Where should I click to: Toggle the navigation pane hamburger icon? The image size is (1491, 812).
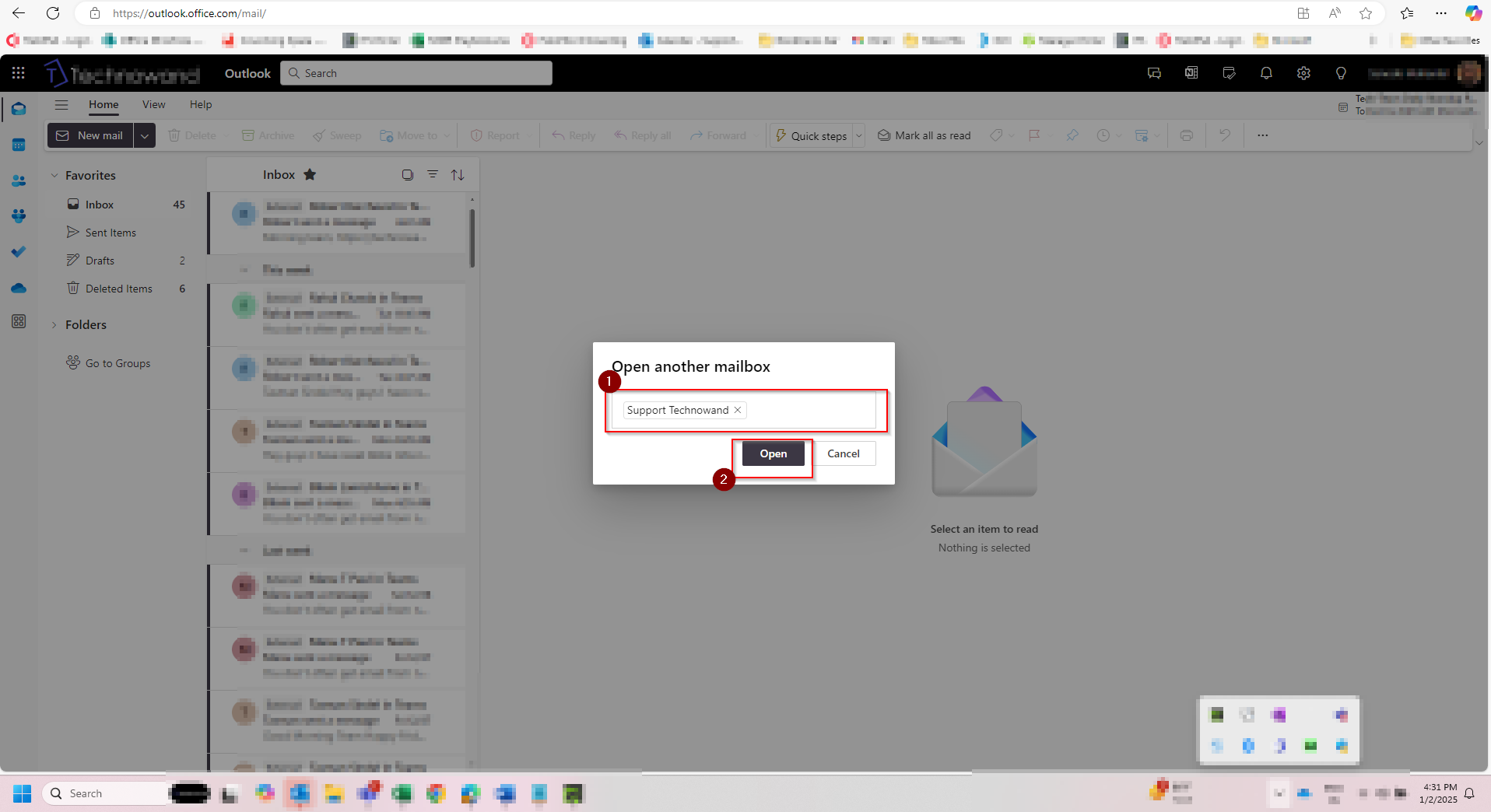click(61, 104)
